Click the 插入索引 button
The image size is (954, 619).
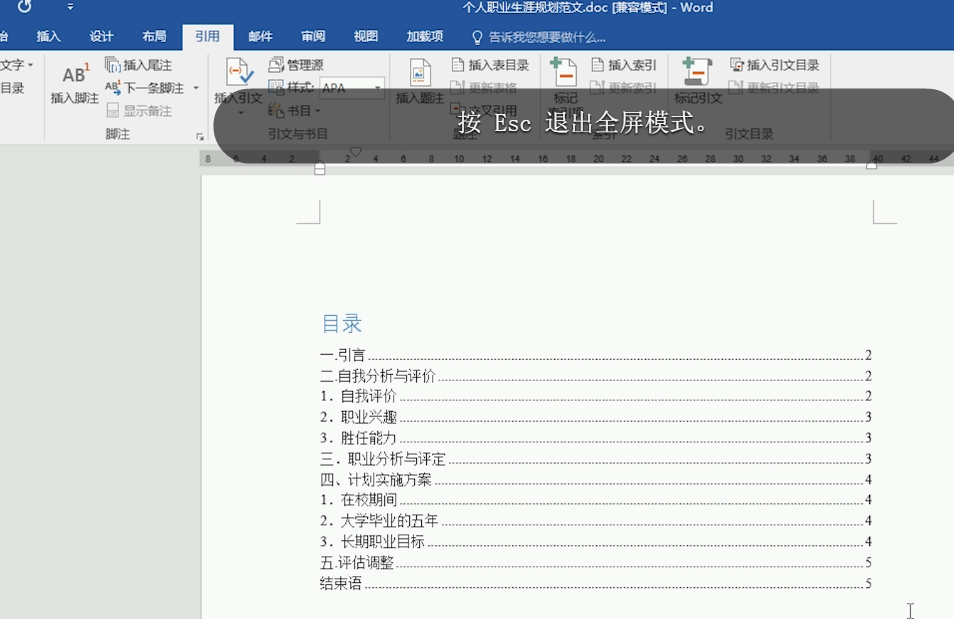(624, 65)
